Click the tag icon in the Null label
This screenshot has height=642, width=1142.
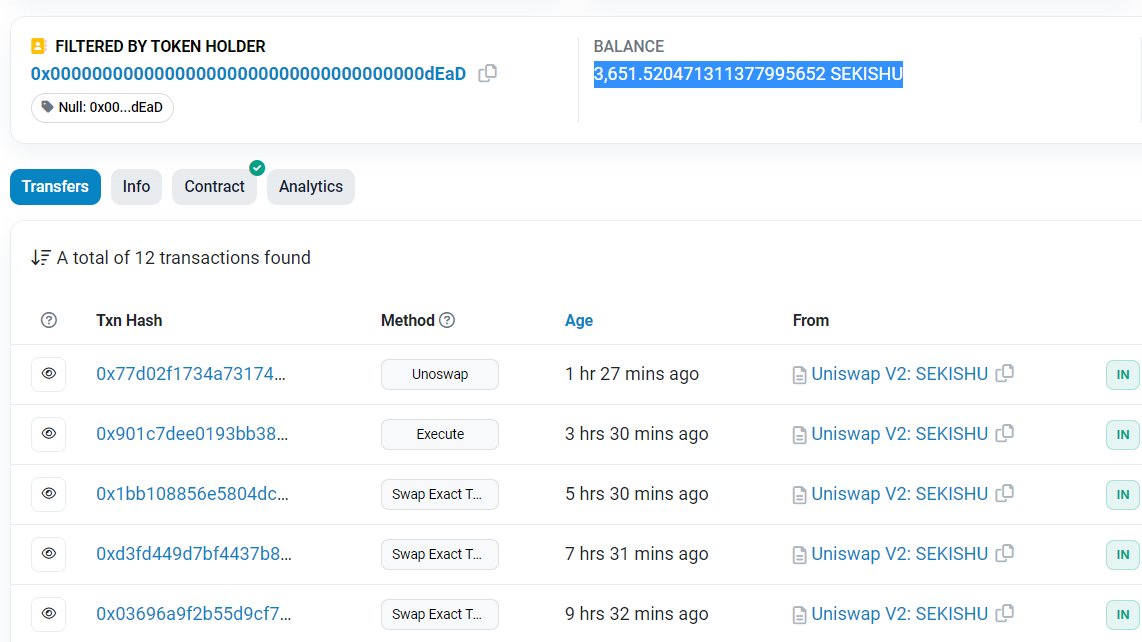click(x=47, y=107)
